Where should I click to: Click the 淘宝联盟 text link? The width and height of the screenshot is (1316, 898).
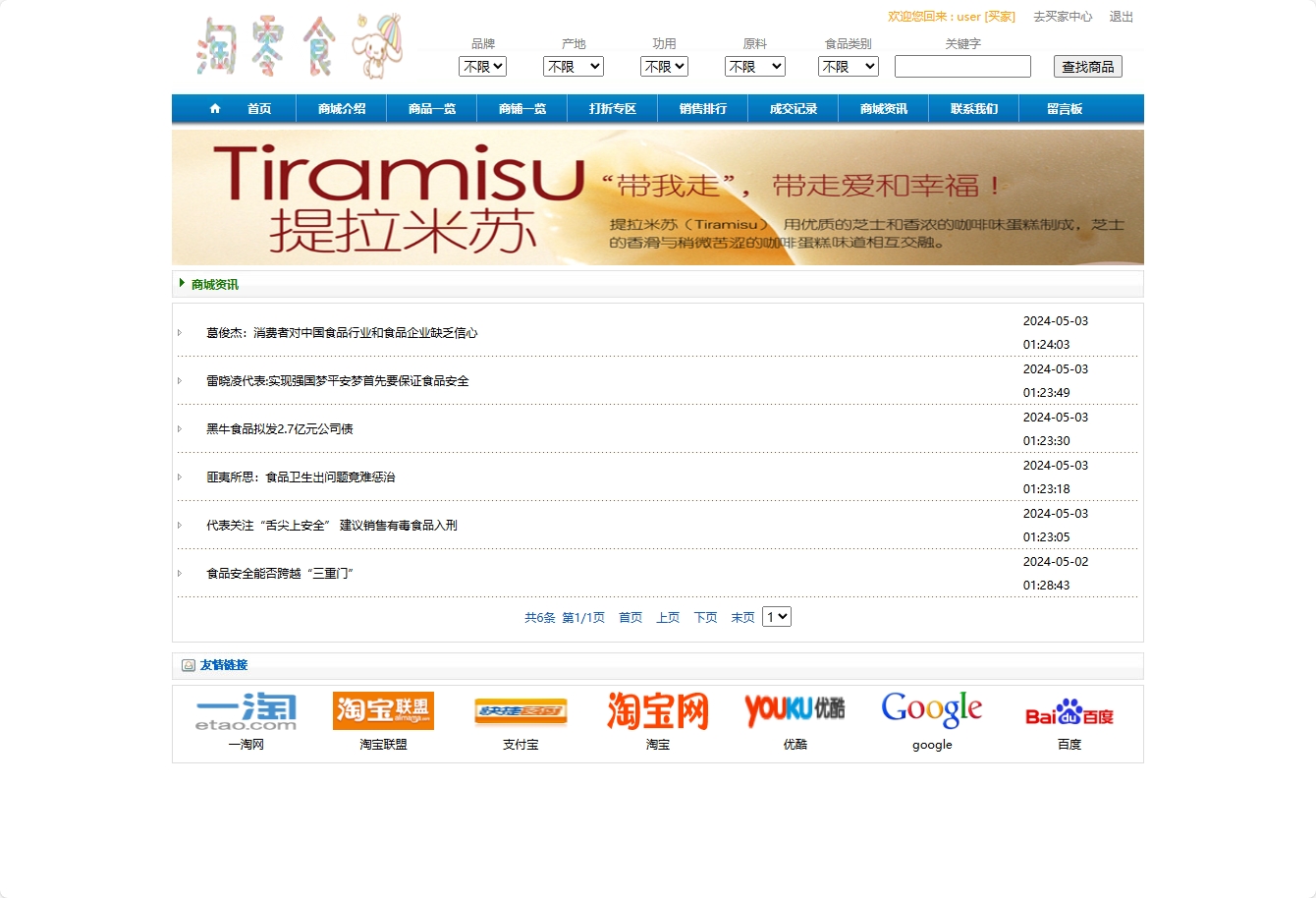point(383,745)
